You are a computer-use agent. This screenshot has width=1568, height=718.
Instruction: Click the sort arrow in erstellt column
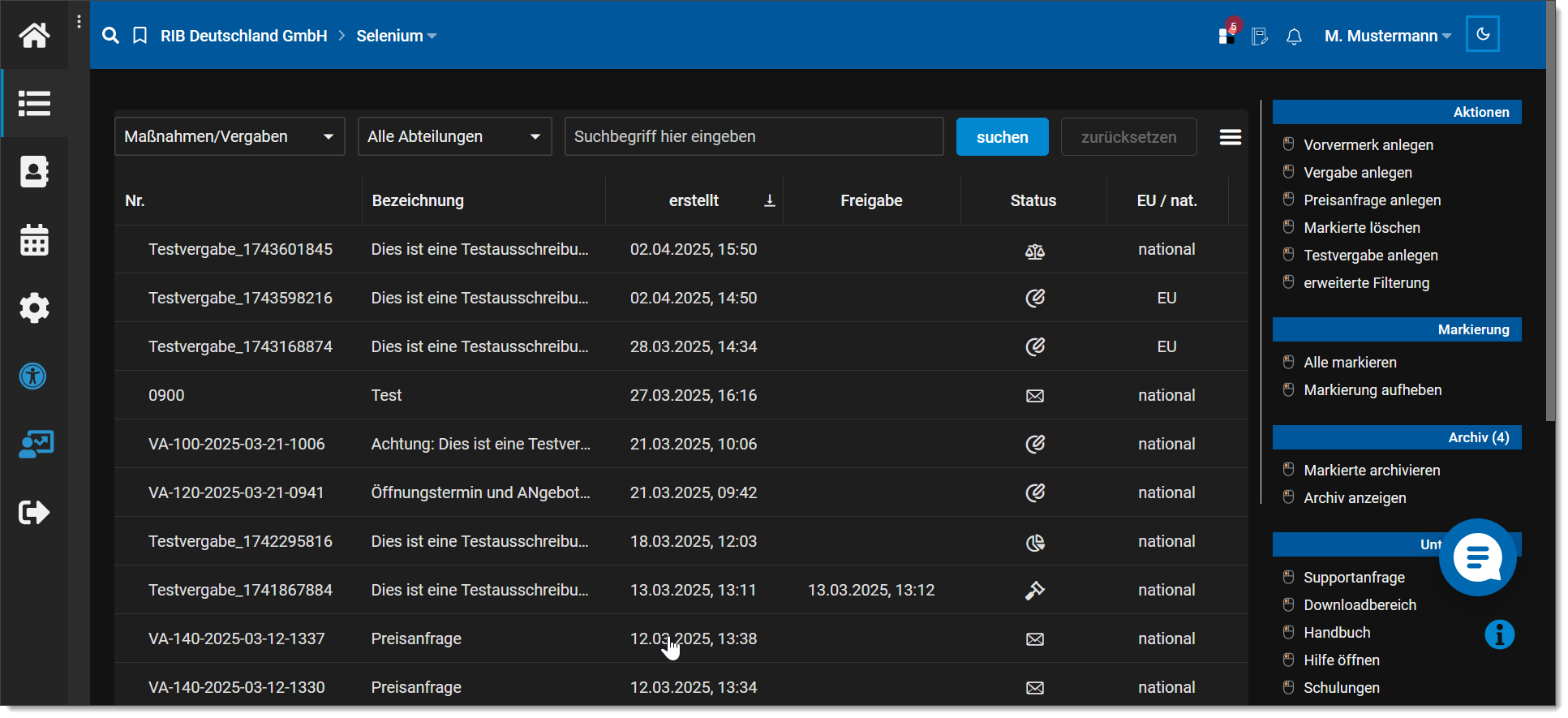click(x=770, y=200)
